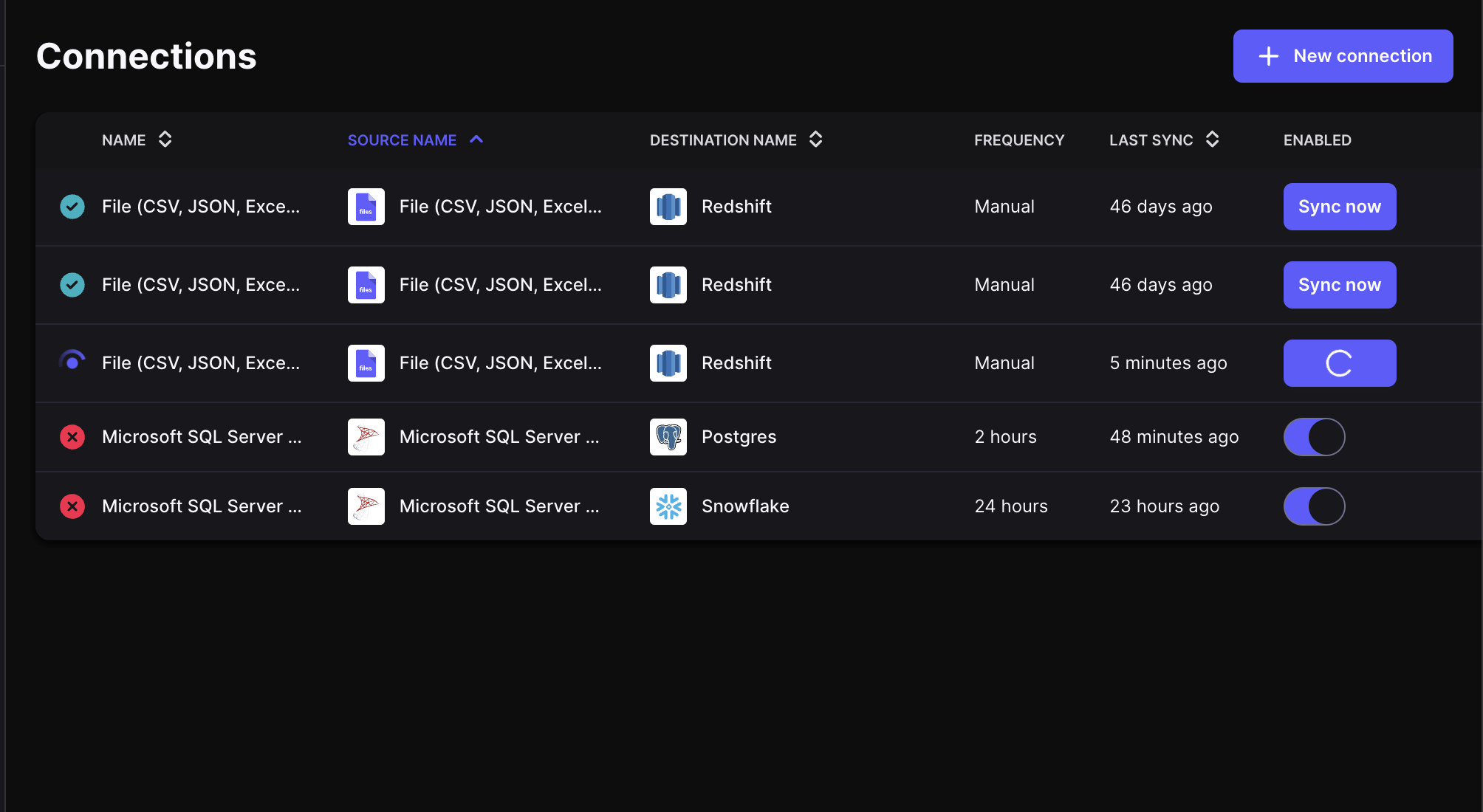Screen dimensions: 1483x812
Task: Sort by the DESTINATION NAME column header
Action: pos(723,140)
